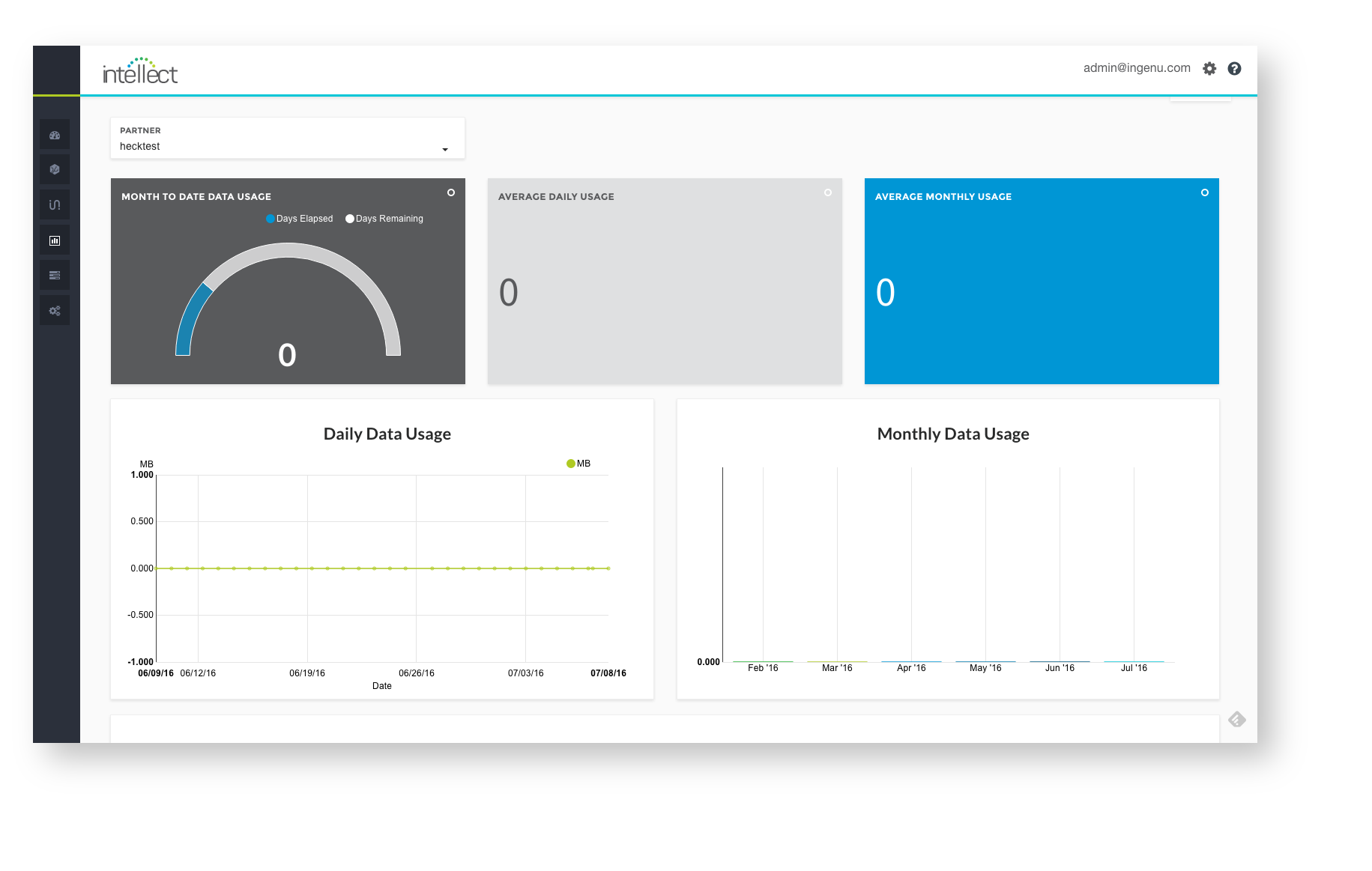Click the admin@ingenu.com account label
This screenshot has height=871, width=1372.
click(x=1137, y=68)
